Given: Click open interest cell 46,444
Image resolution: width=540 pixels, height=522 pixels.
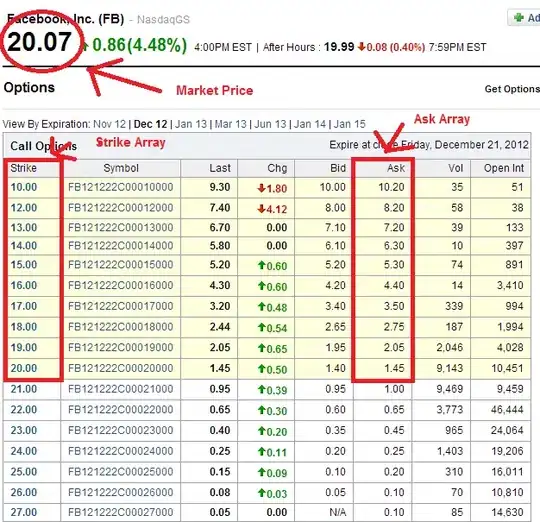Looking at the screenshot, I should click(x=507, y=409).
